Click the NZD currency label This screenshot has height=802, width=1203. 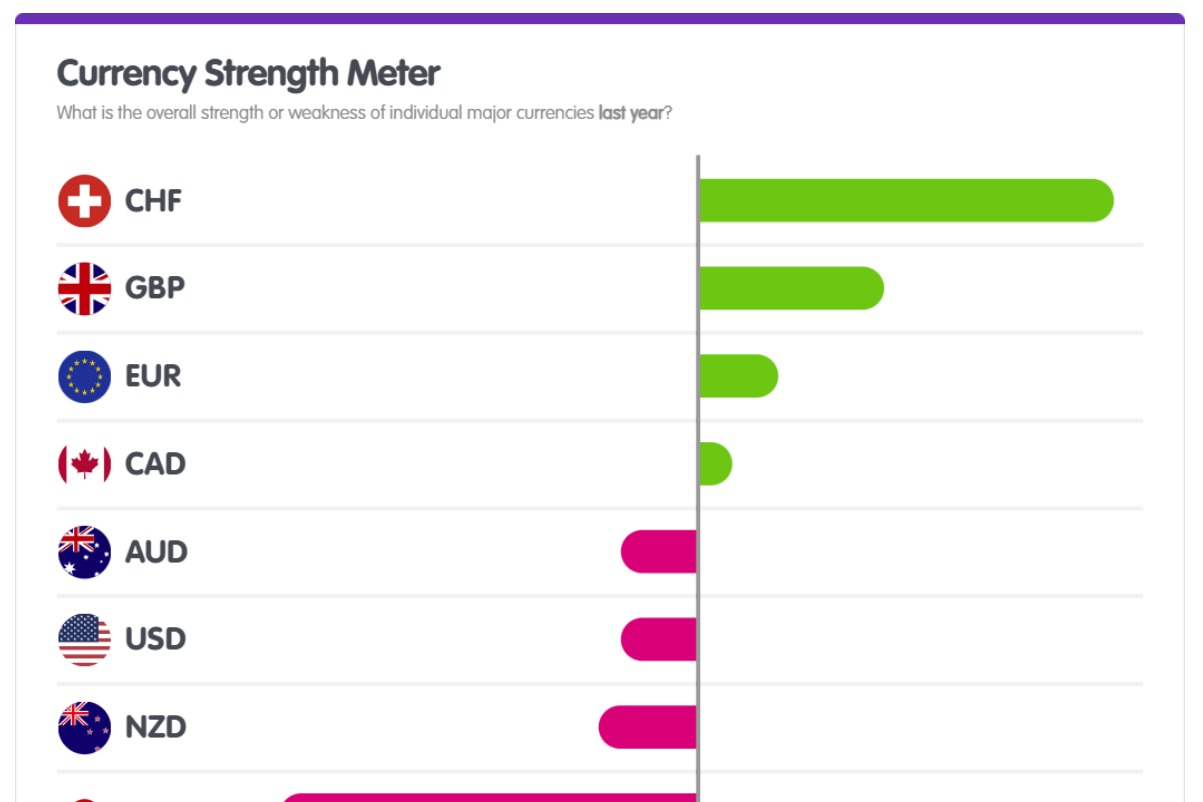click(155, 727)
